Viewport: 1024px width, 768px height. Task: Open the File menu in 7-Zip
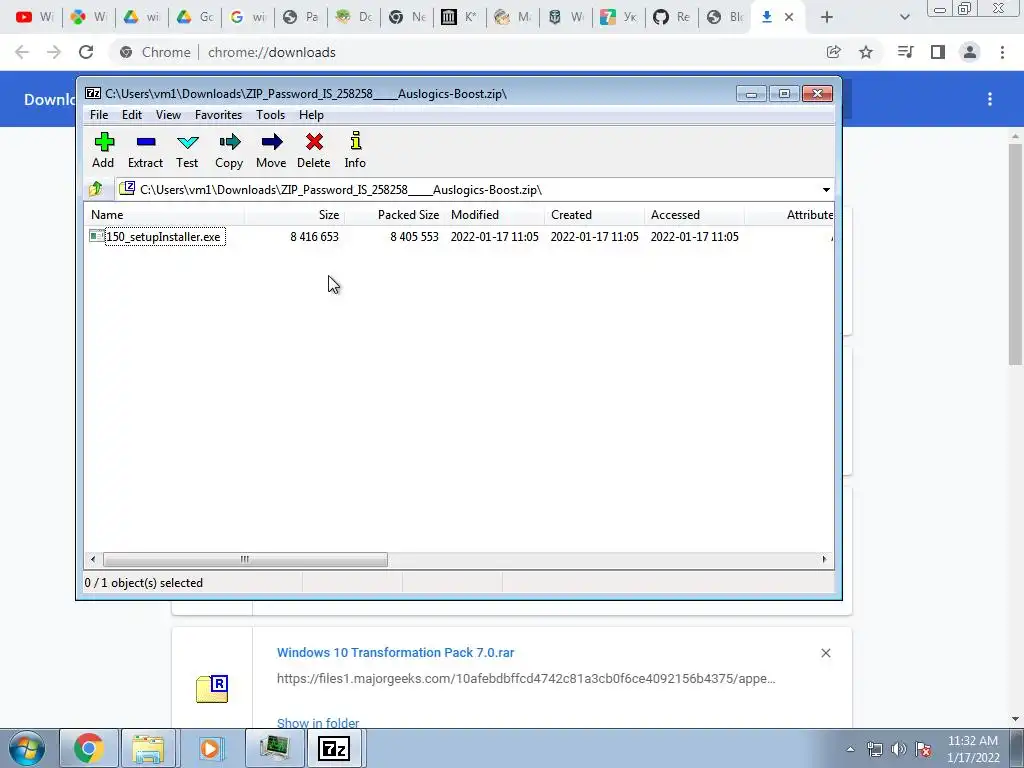(99, 115)
